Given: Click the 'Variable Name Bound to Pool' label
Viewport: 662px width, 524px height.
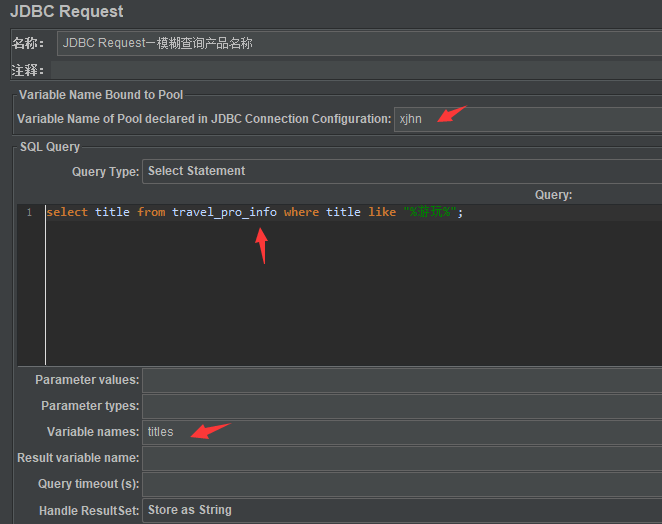Looking at the screenshot, I should click(x=101, y=95).
